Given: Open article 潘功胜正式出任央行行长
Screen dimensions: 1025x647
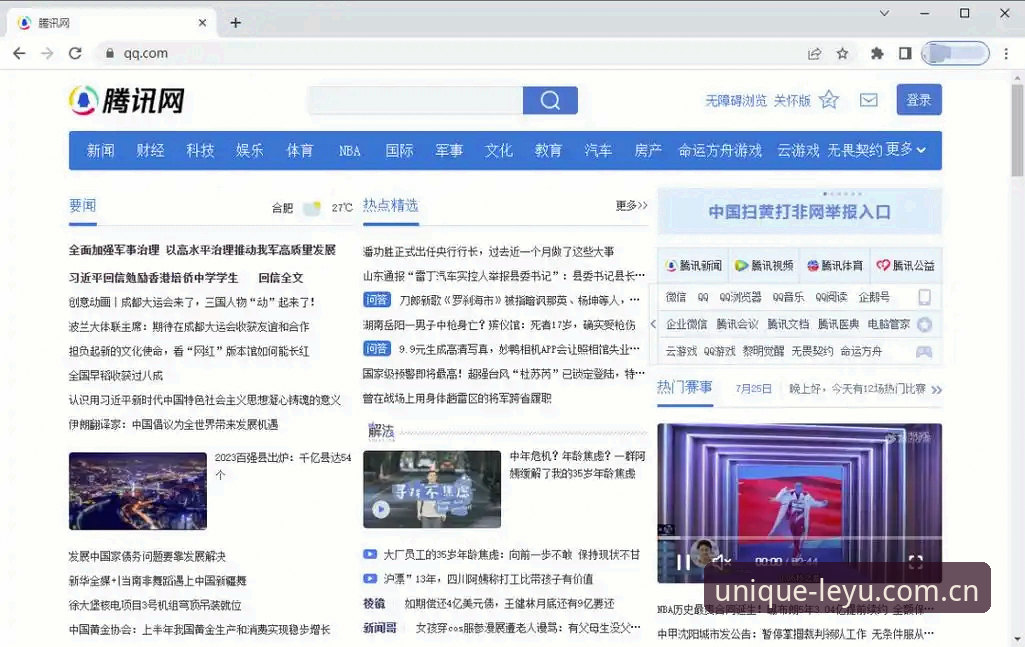Looking at the screenshot, I should point(488,252).
